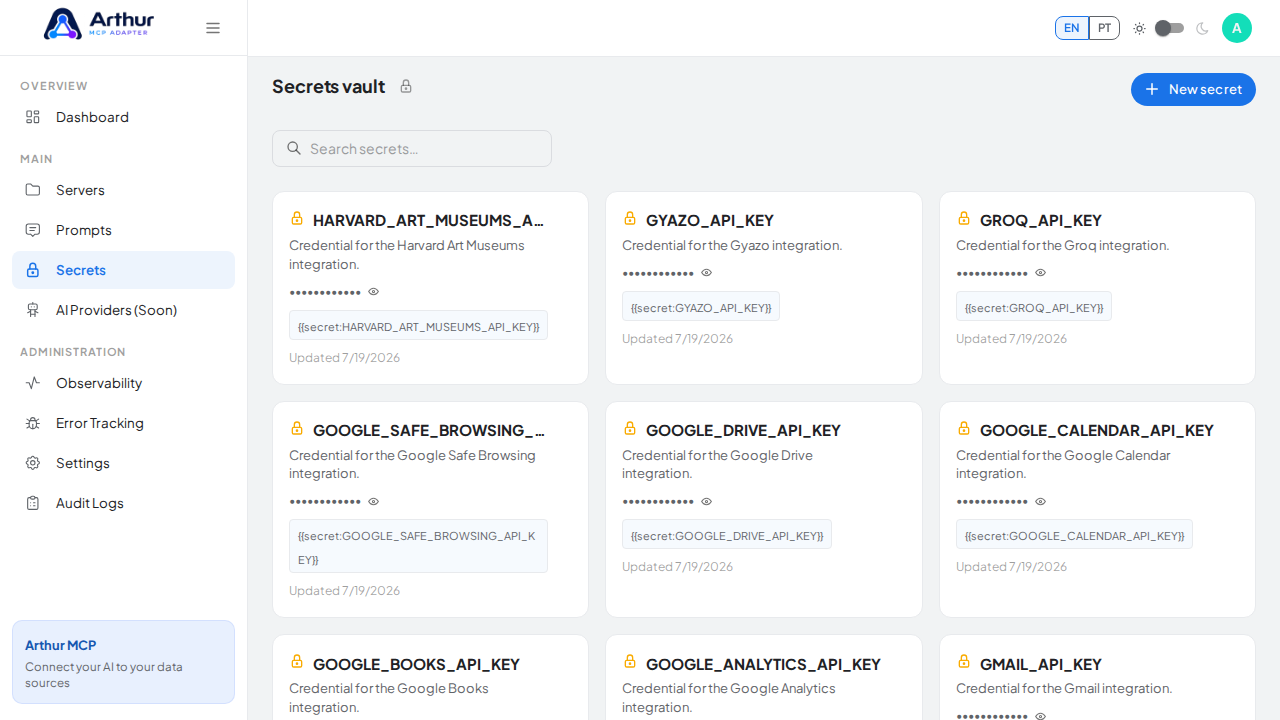Copy the {{secret:GOOGLE_SAFE_BROWSING_API_KEY}} reference
Viewport: 1280px width, 720px height.
[418, 547]
